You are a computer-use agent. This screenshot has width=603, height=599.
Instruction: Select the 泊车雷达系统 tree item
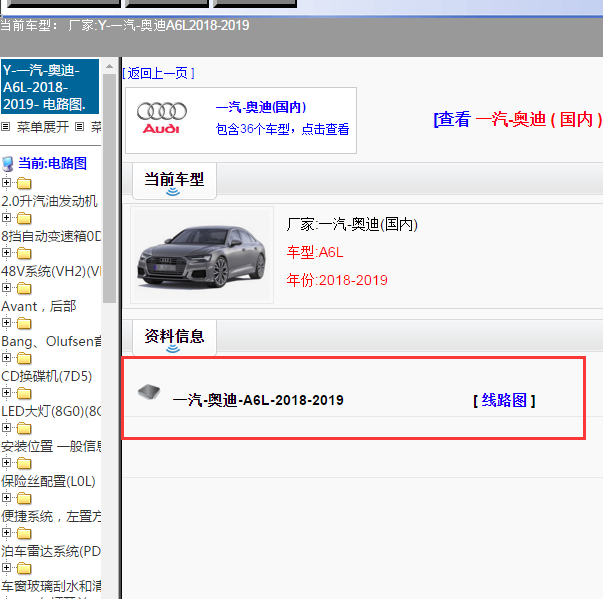click(51, 551)
